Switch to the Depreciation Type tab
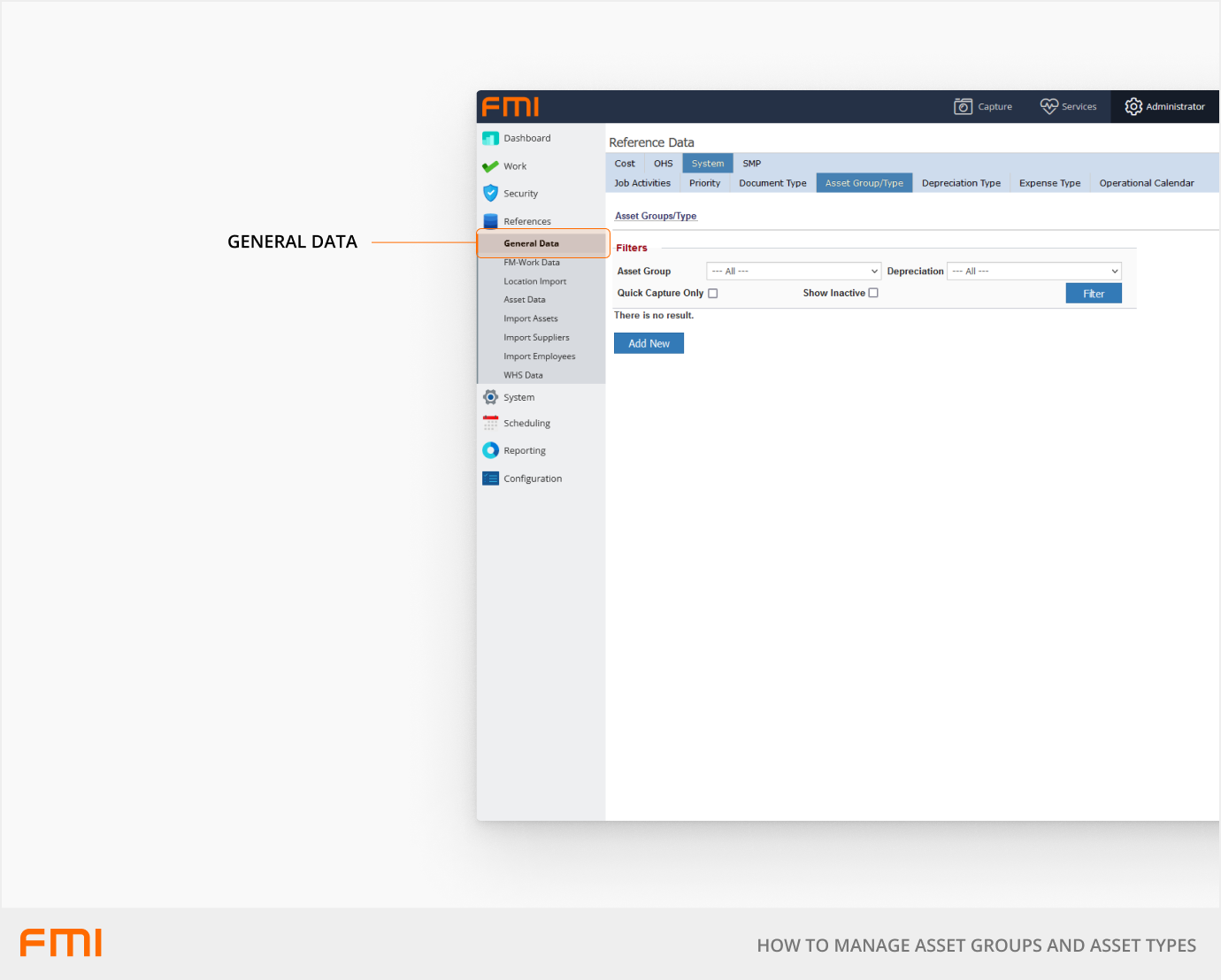This screenshot has height=980, width=1221. point(961,183)
